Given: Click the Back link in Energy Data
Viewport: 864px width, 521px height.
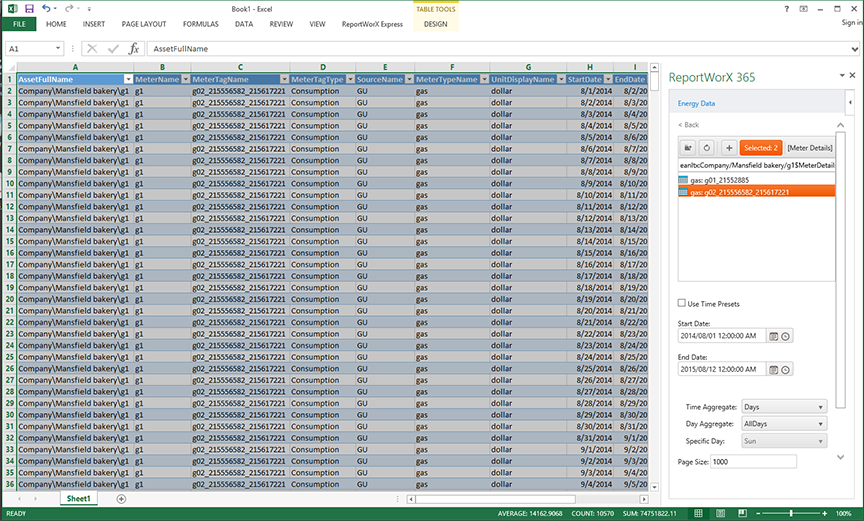Looking at the screenshot, I should pyautogui.click(x=688, y=125).
